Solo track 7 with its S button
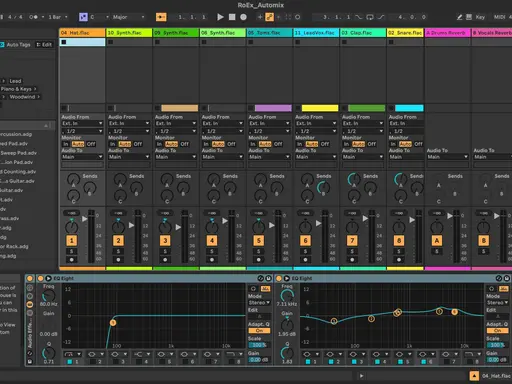 (352, 251)
